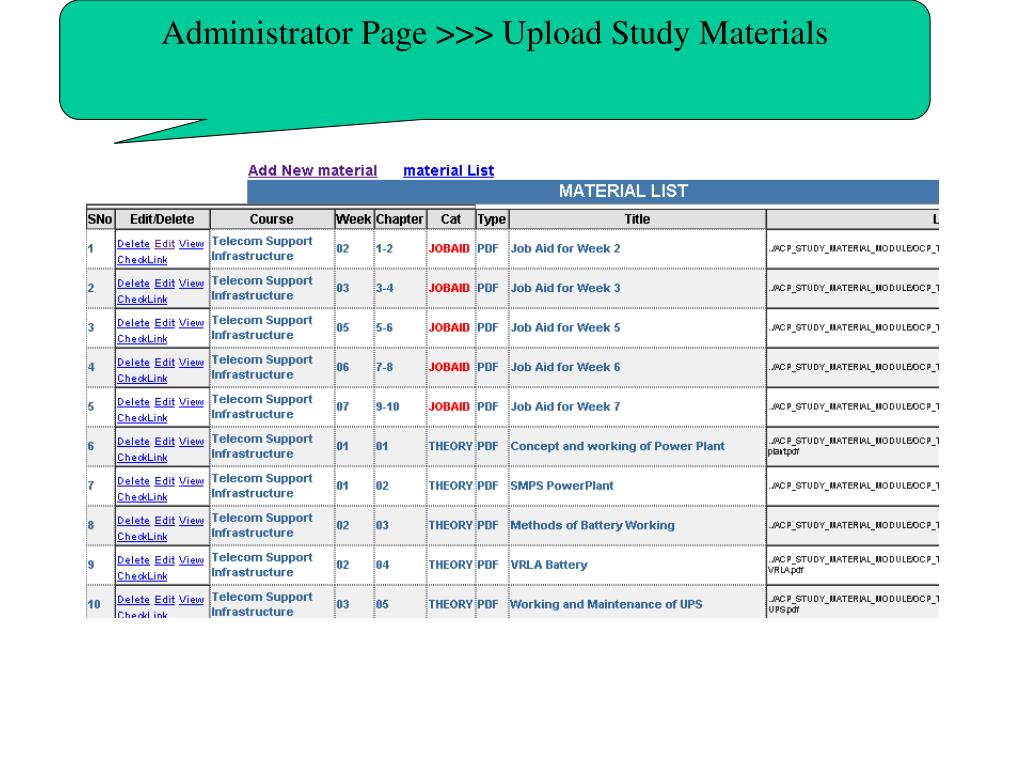The width and height of the screenshot is (1024, 768).
Task: Edit row 3 Job Aid for Week 5
Action: (x=165, y=323)
